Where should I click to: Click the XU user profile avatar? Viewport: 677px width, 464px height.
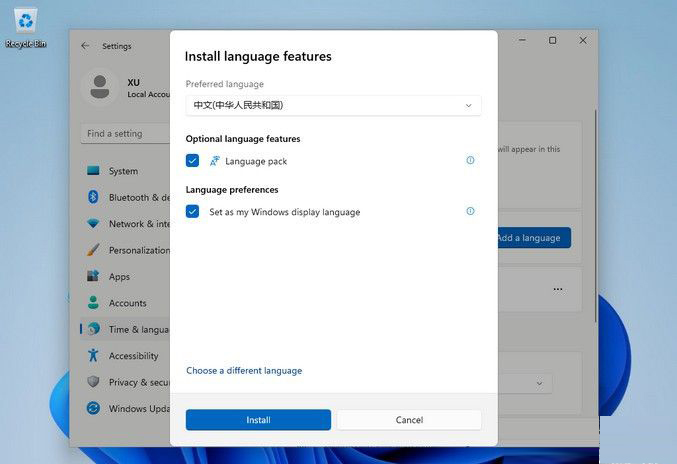99,87
